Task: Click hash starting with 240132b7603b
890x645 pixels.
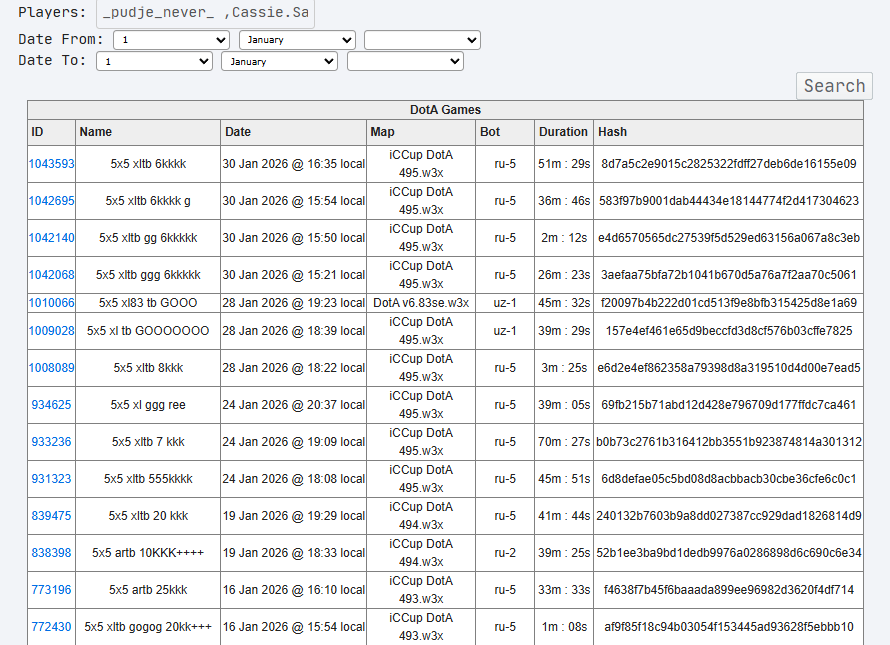Action: [729, 516]
